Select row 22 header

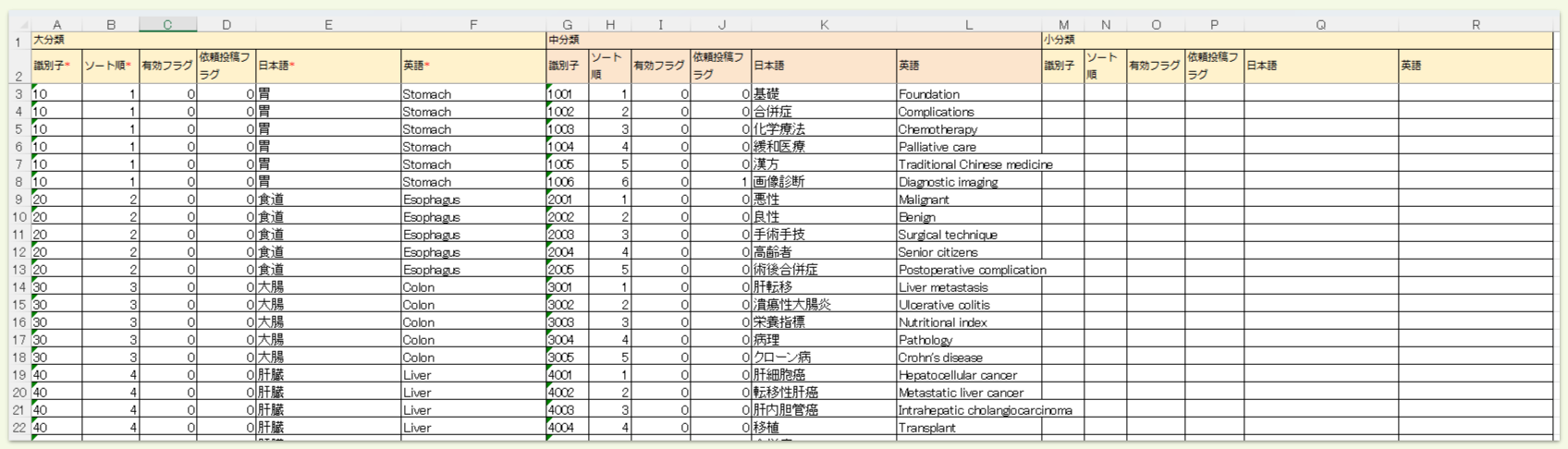tap(20, 427)
